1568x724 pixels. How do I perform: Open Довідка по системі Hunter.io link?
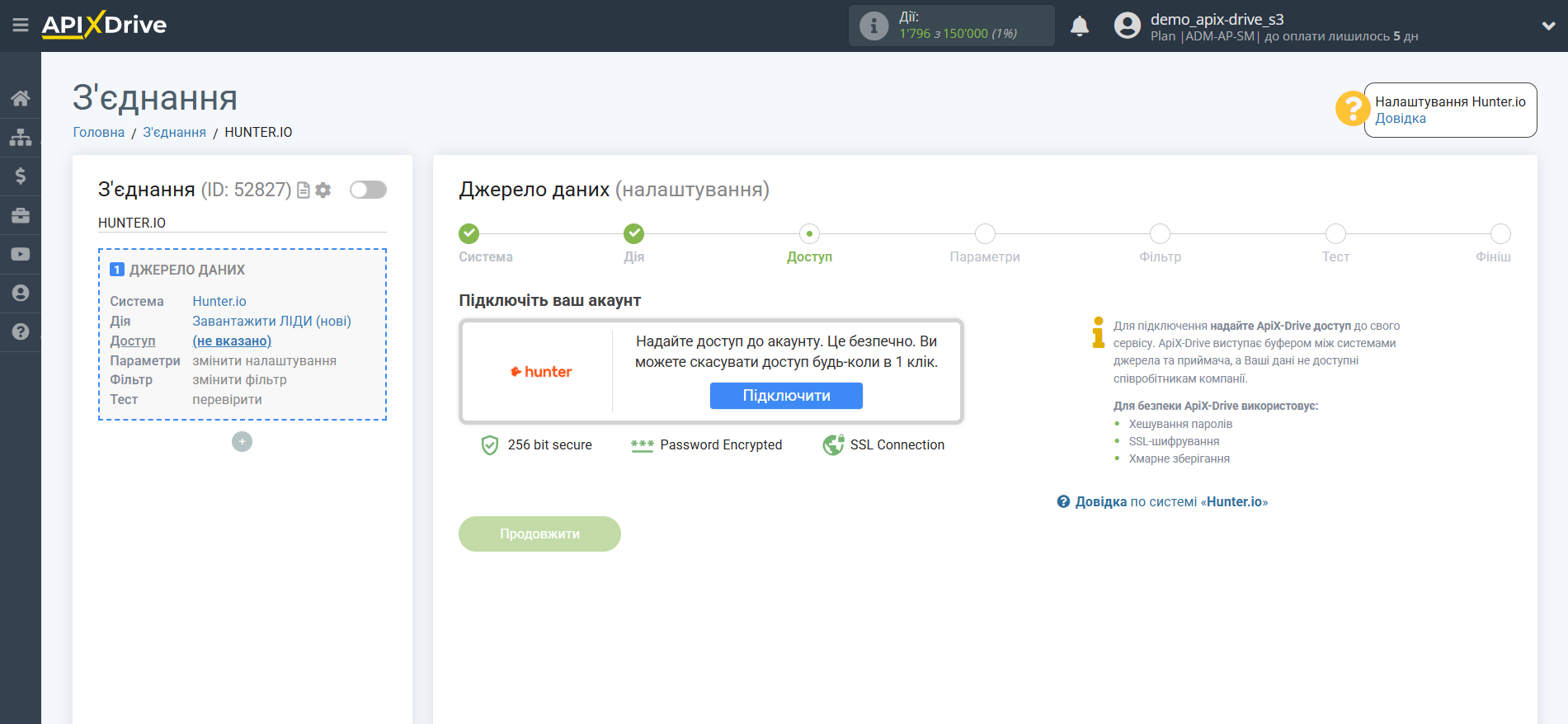(x=1162, y=502)
